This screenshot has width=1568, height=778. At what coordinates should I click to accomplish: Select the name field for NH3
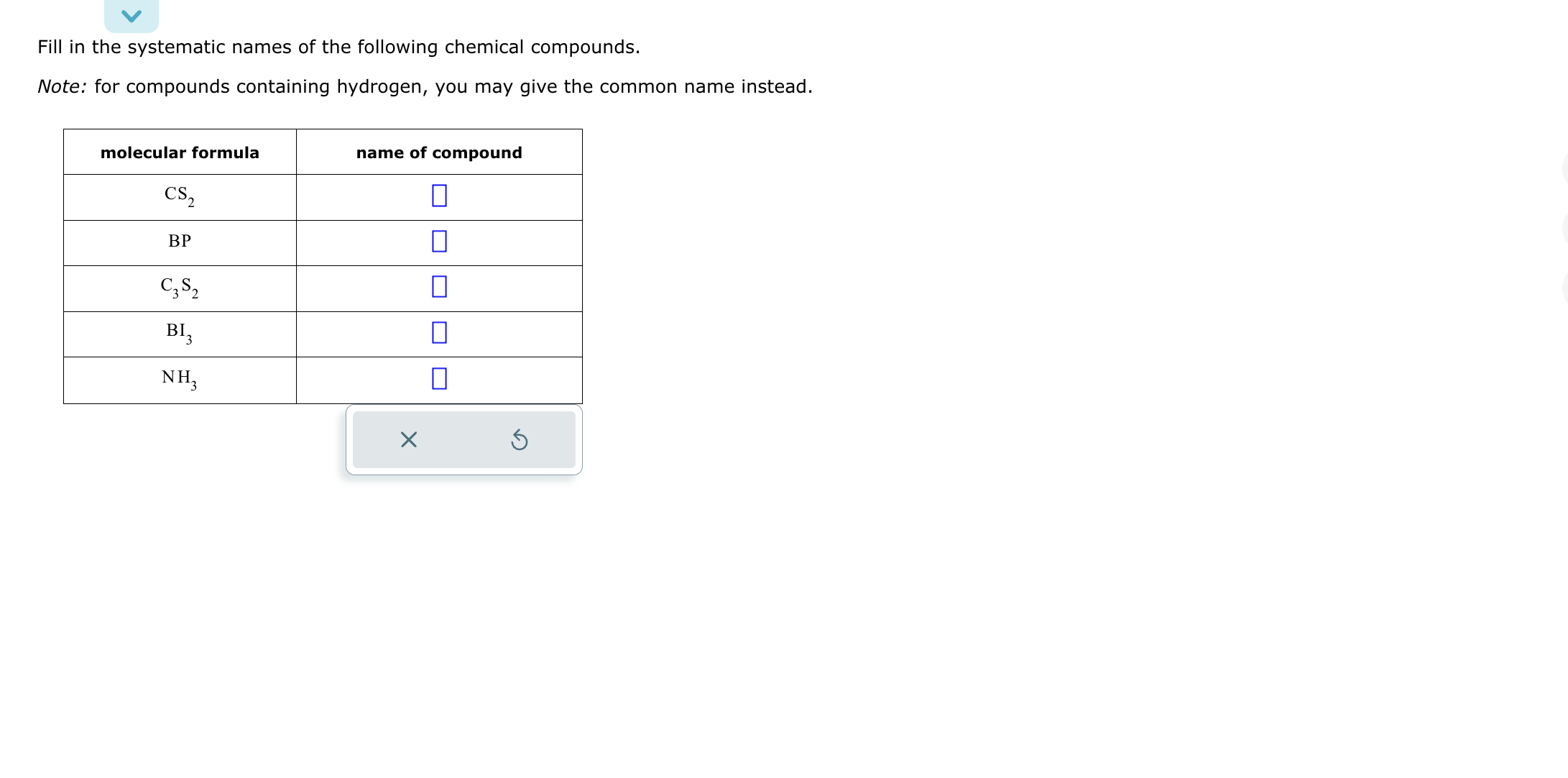(439, 378)
